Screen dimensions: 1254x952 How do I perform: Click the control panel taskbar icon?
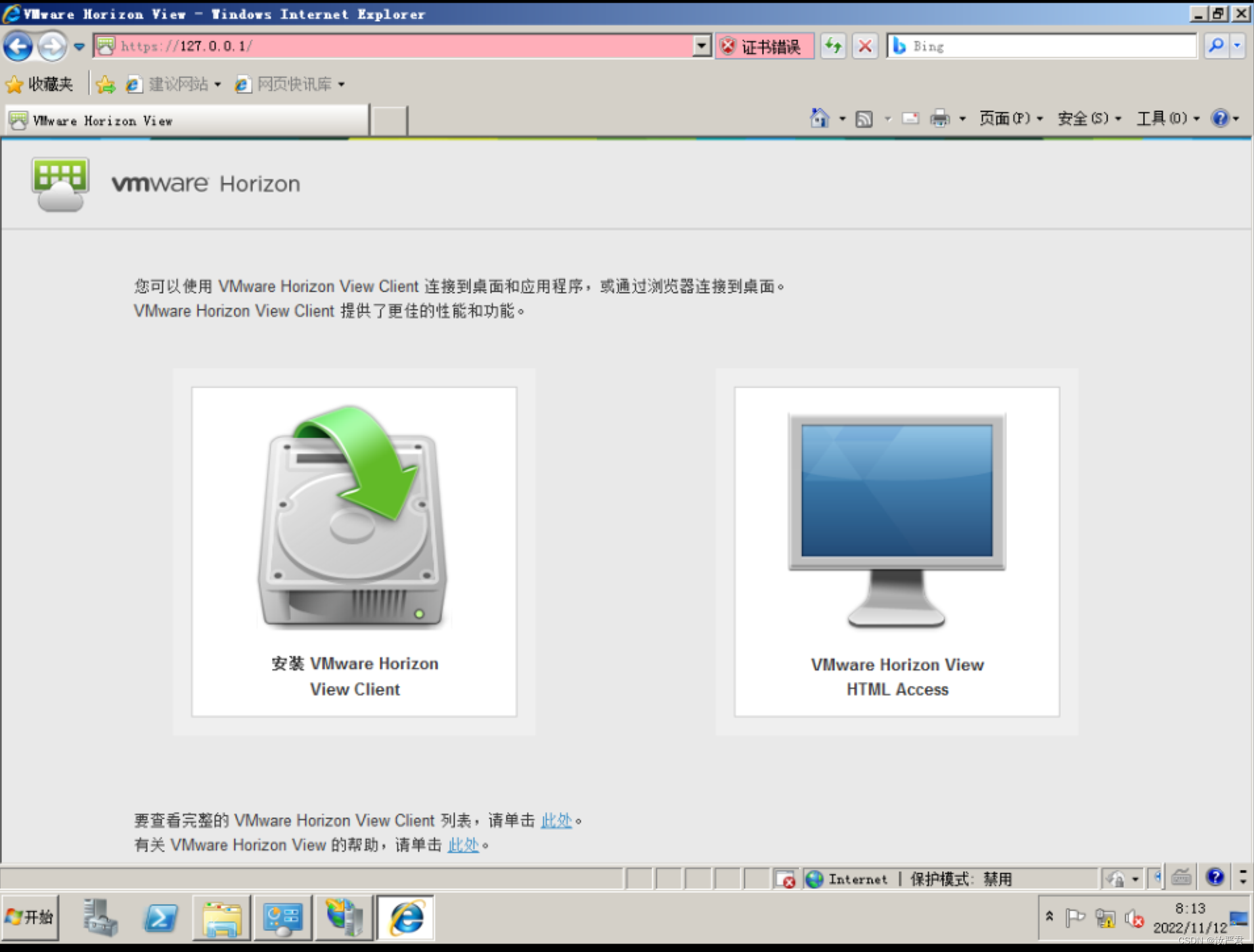(x=282, y=918)
